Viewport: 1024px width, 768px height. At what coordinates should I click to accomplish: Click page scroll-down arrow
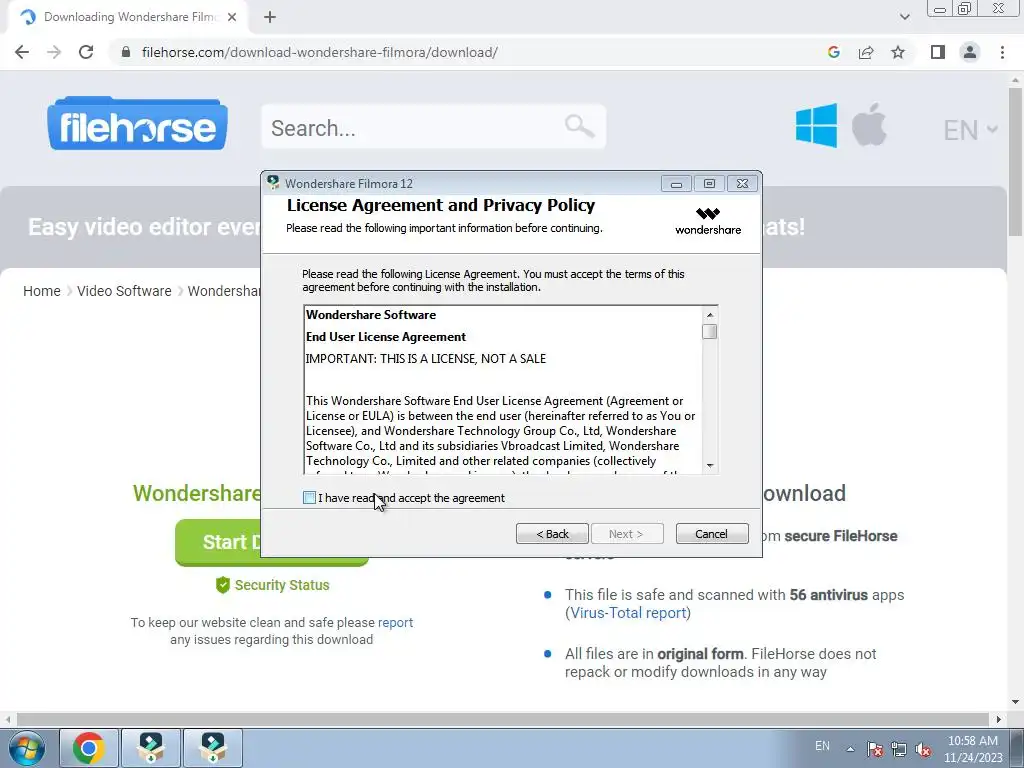point(1016,702)
